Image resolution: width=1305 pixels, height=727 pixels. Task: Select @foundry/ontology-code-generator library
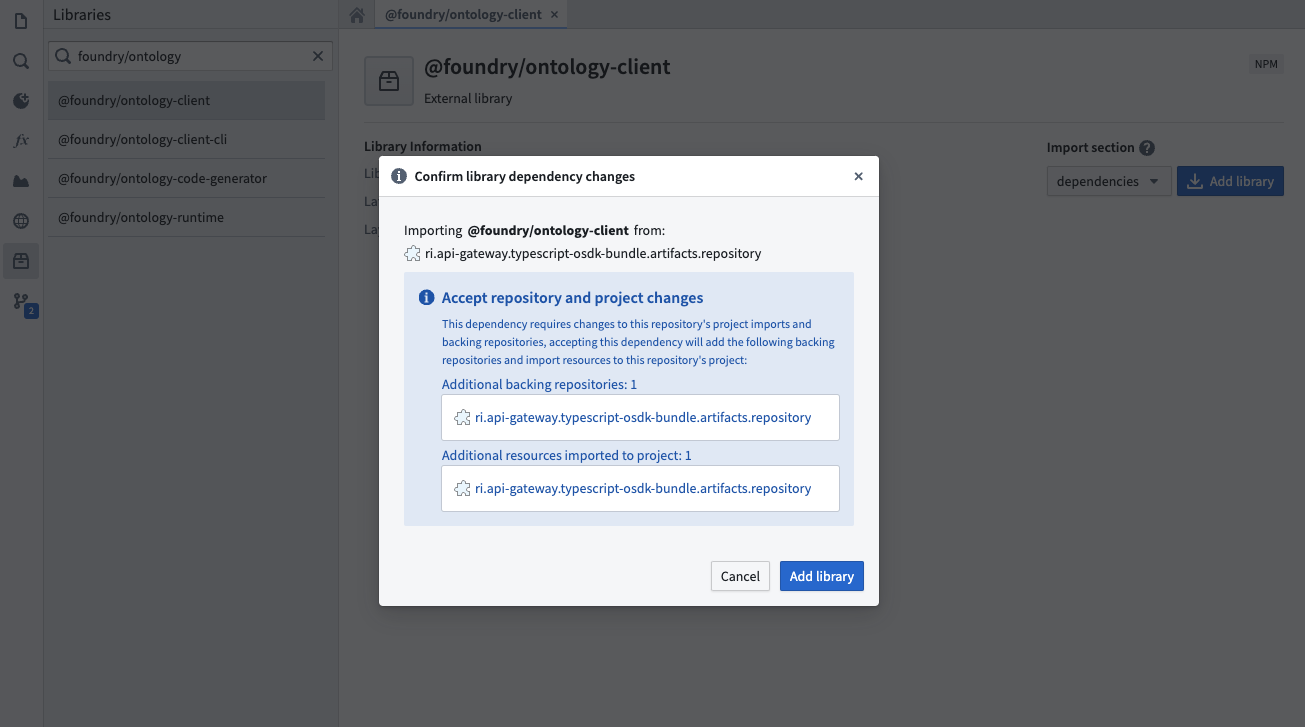(x=187, y=178)
